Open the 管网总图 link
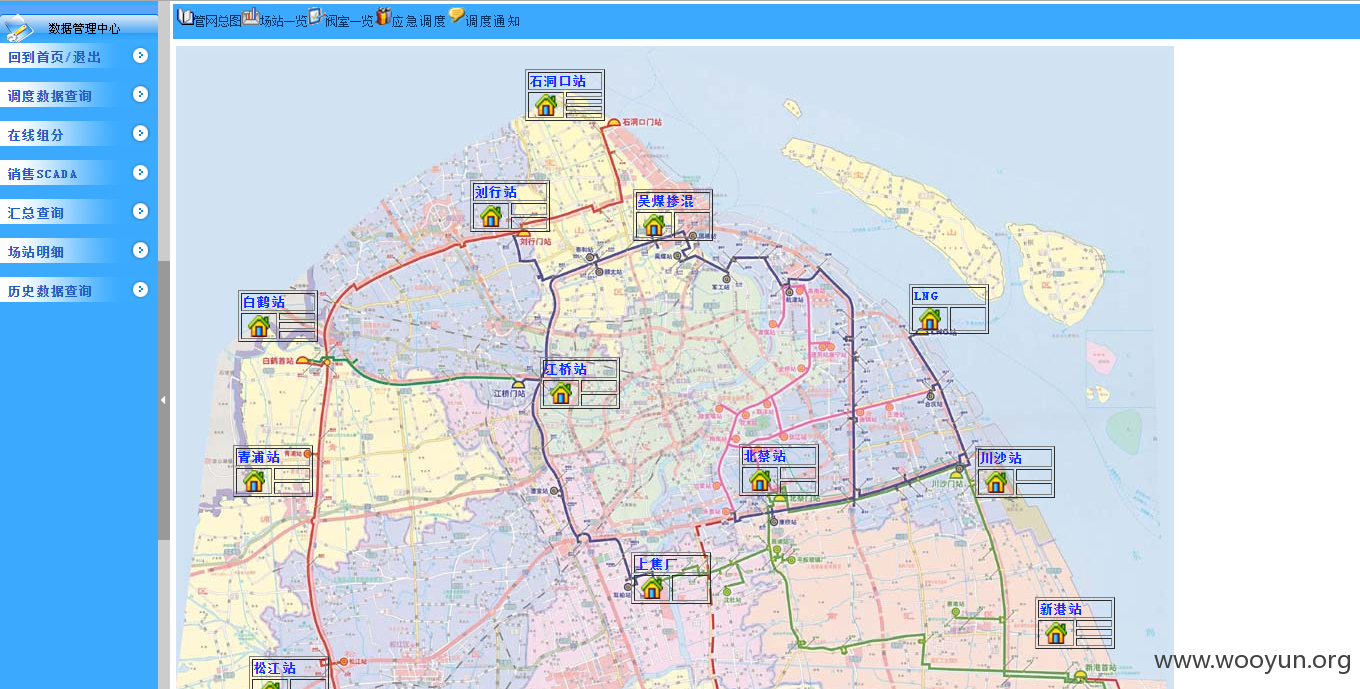Image resolution: width=1360 pixels, height=689 pixels. [217, 21]
